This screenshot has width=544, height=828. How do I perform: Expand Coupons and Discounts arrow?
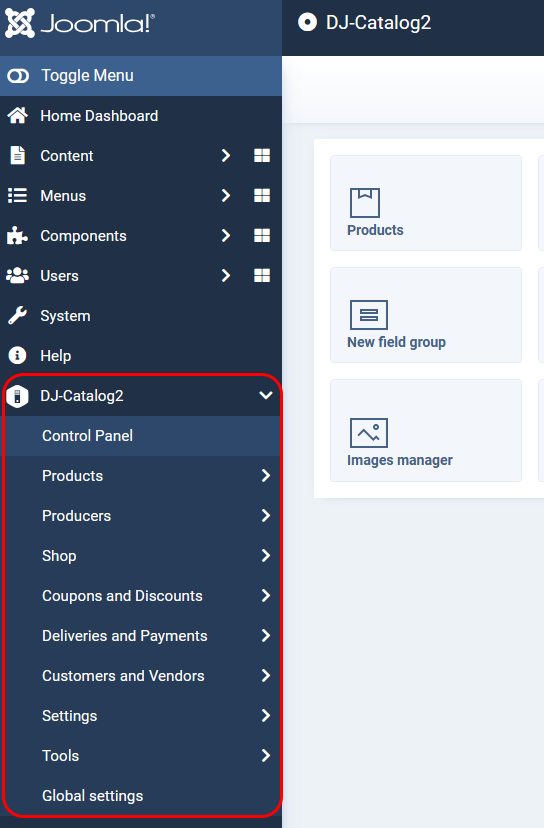click(266, 596)
